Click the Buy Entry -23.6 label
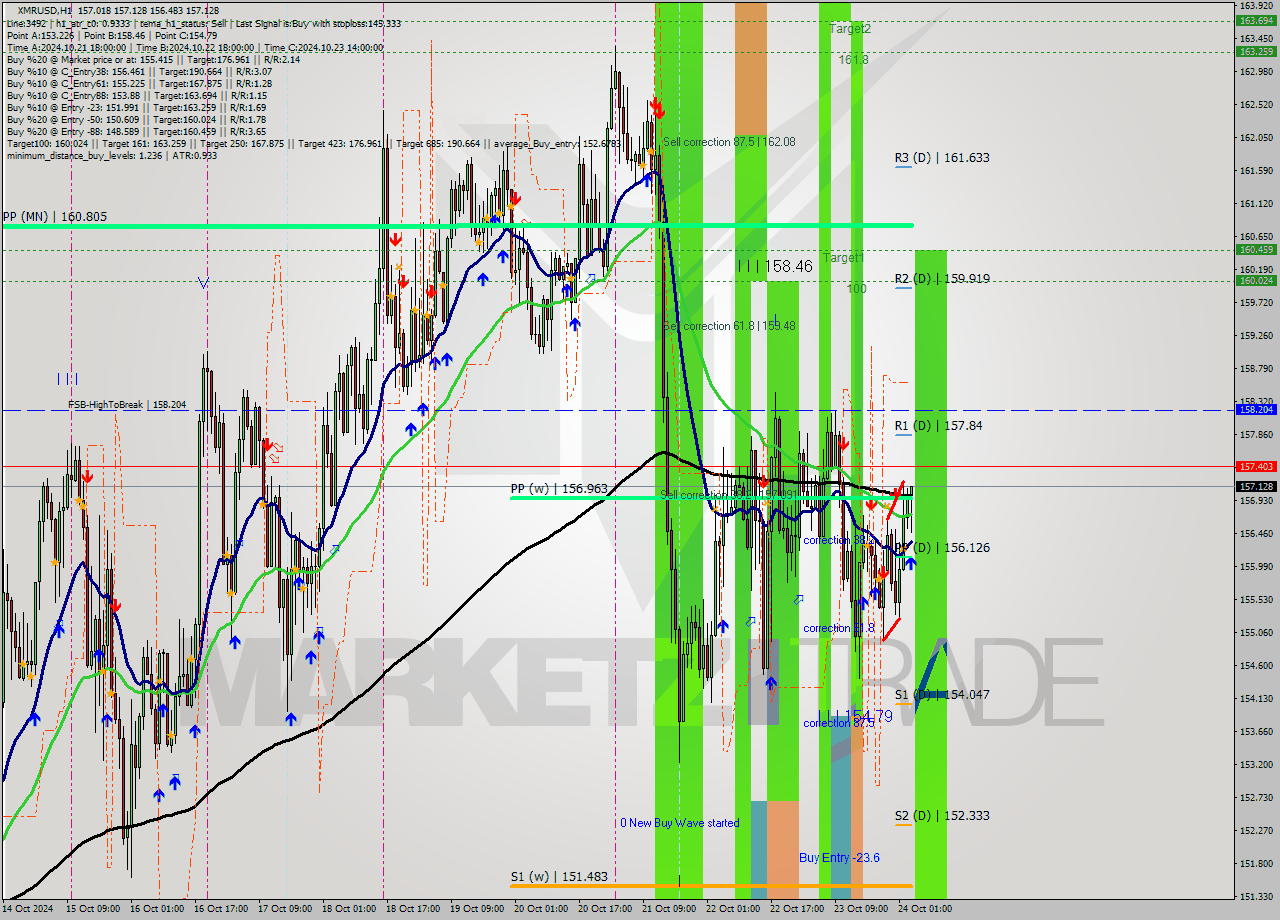This screenshot has width=1280, height=920. pos(839,858)
